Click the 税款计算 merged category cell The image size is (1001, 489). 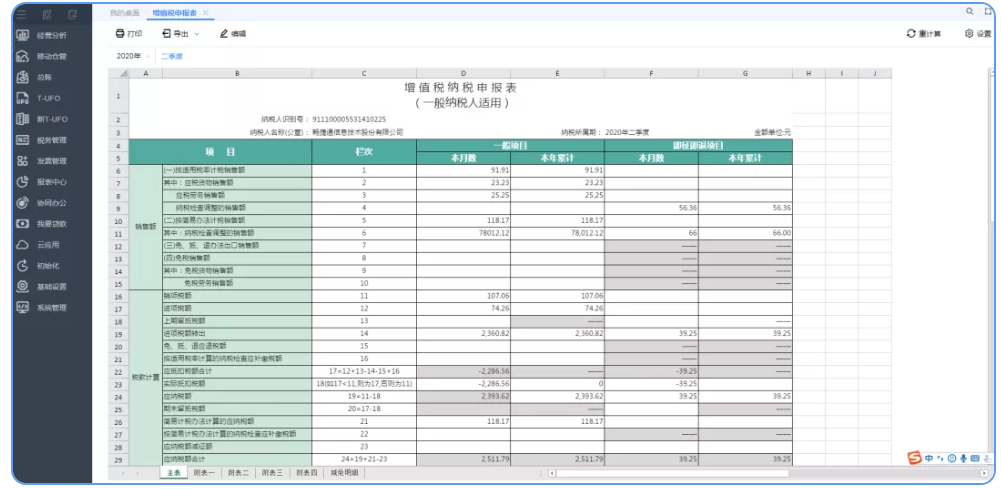tap(146, 378)
